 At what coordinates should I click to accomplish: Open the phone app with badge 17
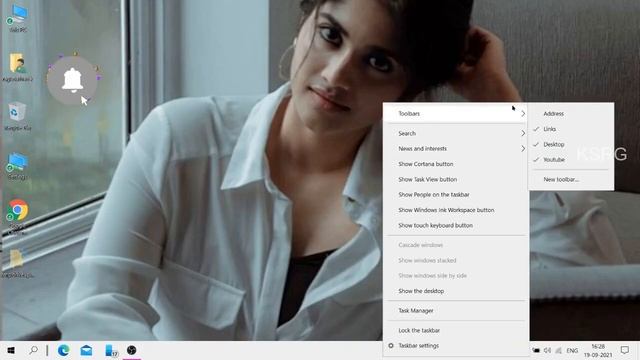(x=111, y=351)
